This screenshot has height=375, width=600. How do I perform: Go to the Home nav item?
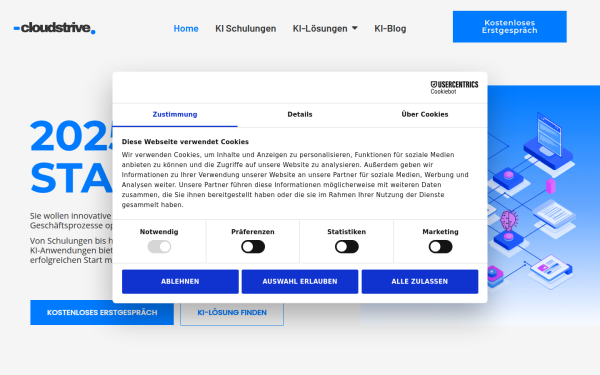(x=186, y=29)
